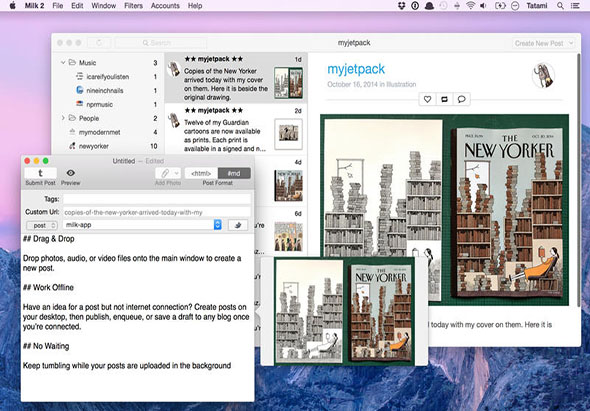Click nineinchnails blog avatar icon
Screen dimensions: 590x411
pos(79,90)
